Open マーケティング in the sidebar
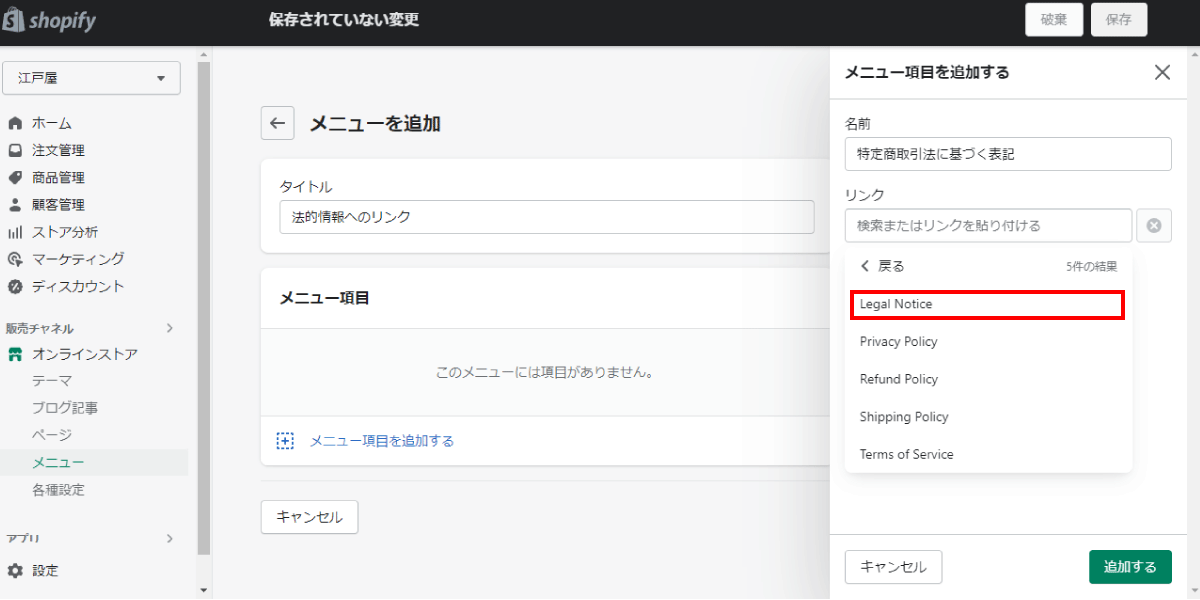The image size is (1200, 600). coord(78,258)
